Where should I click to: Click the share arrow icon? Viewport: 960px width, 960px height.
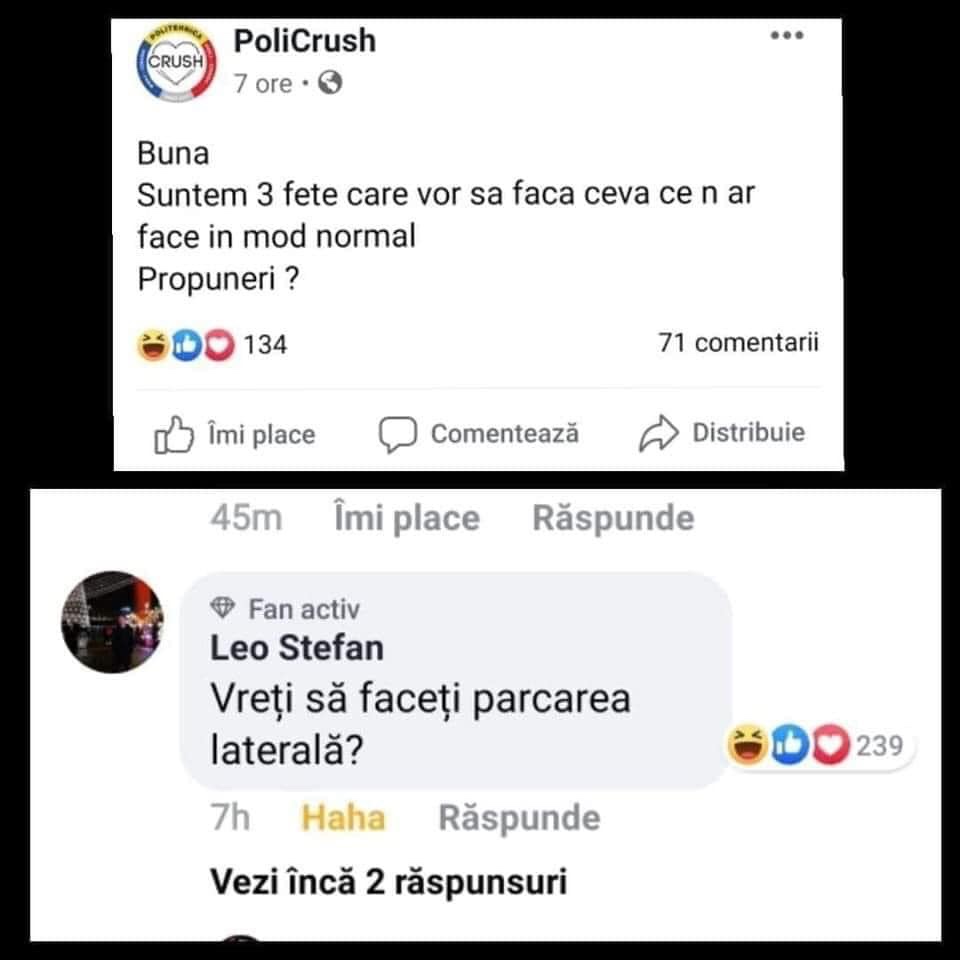pos(658,434)
